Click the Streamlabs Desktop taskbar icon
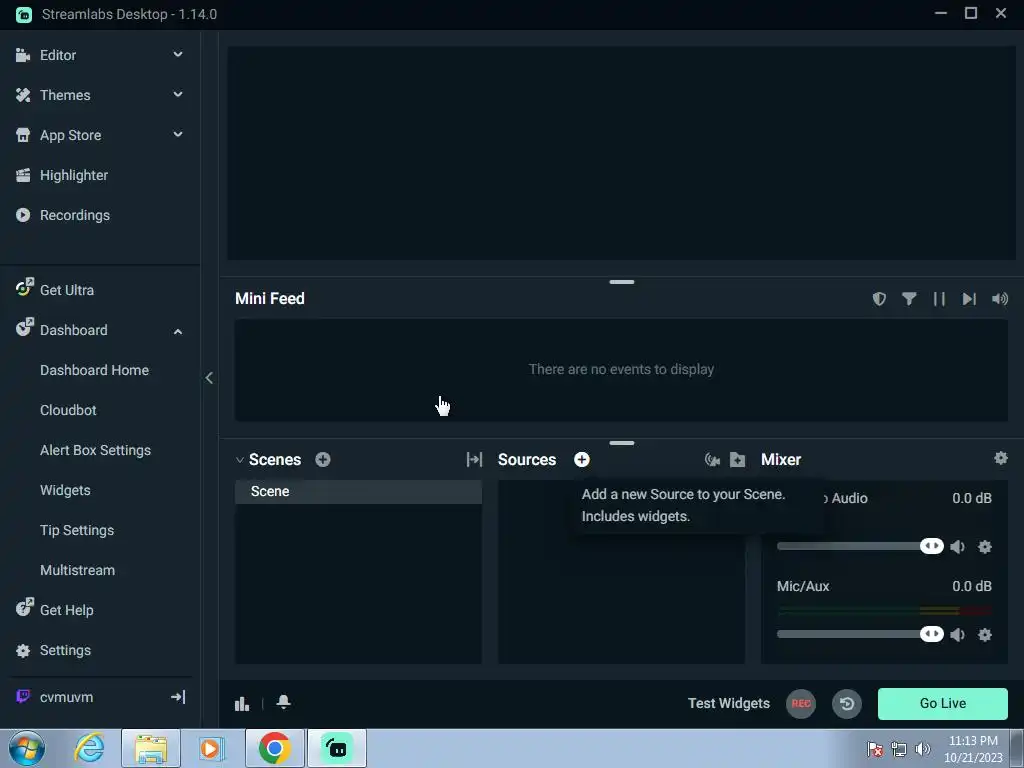Viewport: 1024px width, 768px height. 337,748
